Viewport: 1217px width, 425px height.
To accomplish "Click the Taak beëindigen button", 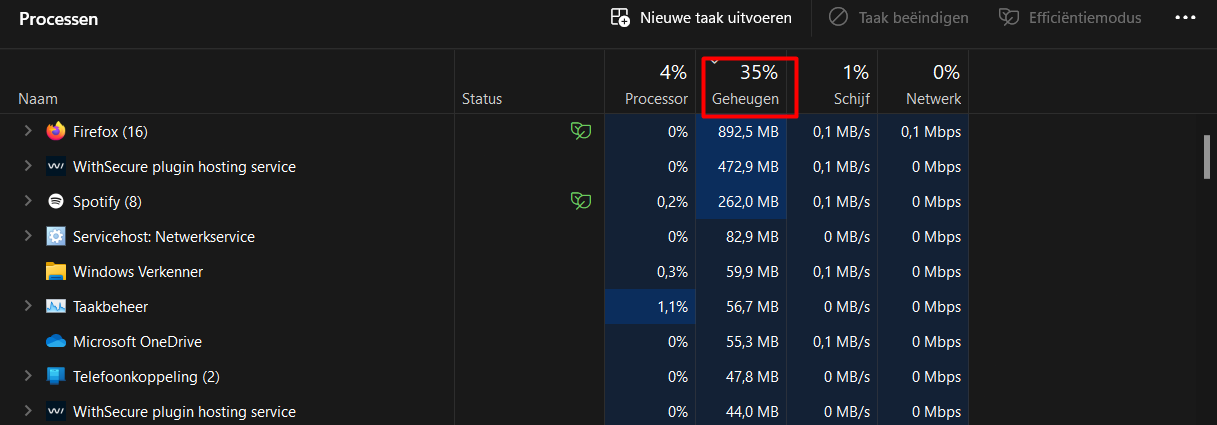I will (899, 18).
